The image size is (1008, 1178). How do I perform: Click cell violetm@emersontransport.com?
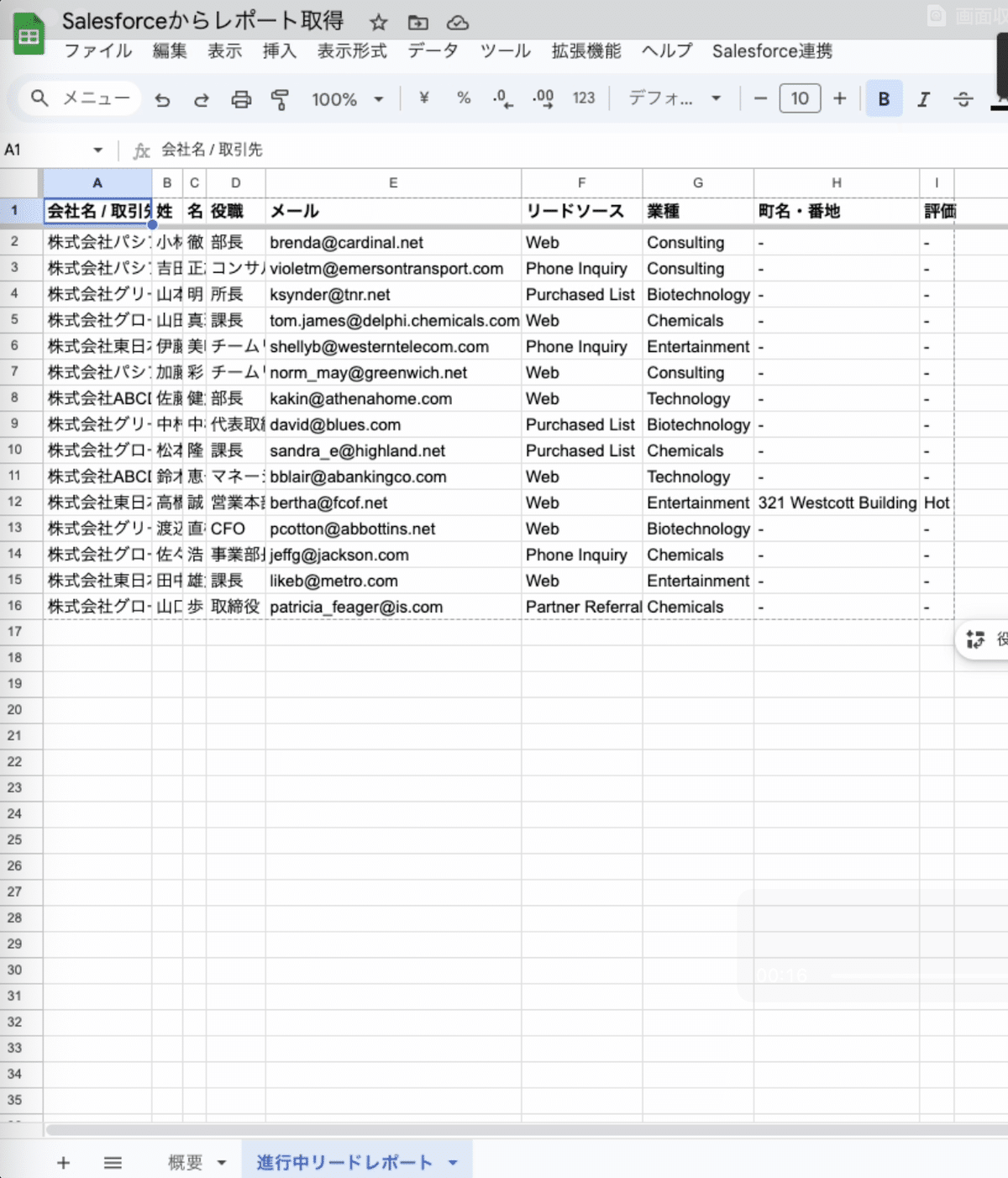(x=393, y=268)
